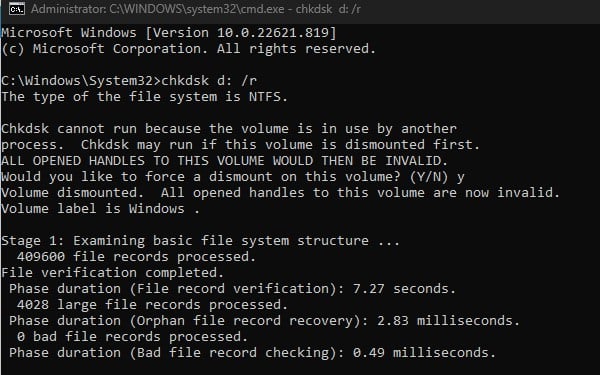The image size is (600, 375).
Task: Click the 'File verification completed' line
Action: click(112, 273)
